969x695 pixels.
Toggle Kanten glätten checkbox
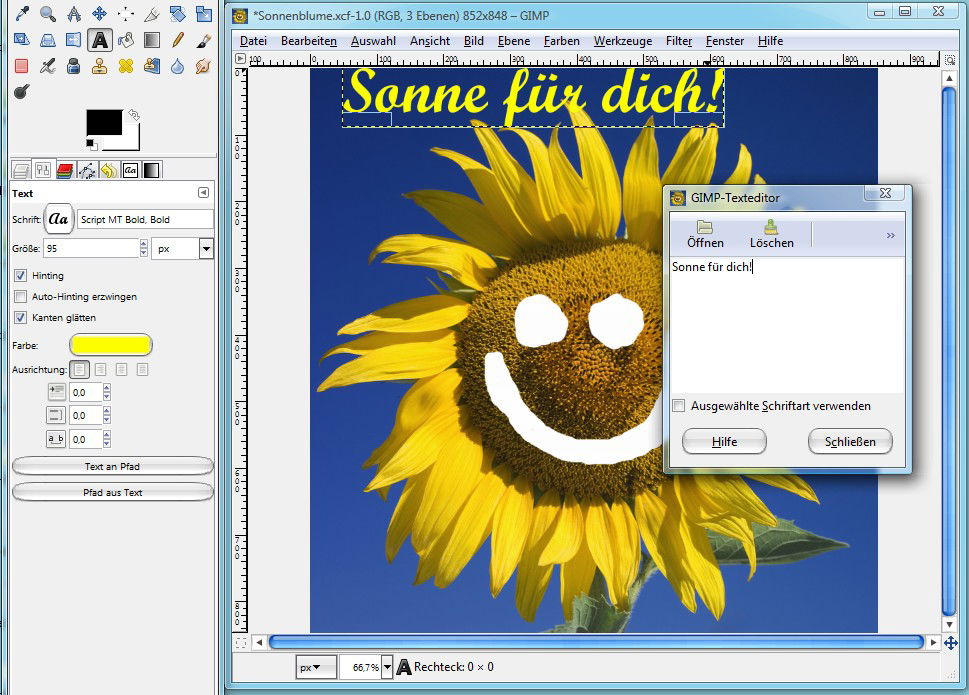click(20, 318)
